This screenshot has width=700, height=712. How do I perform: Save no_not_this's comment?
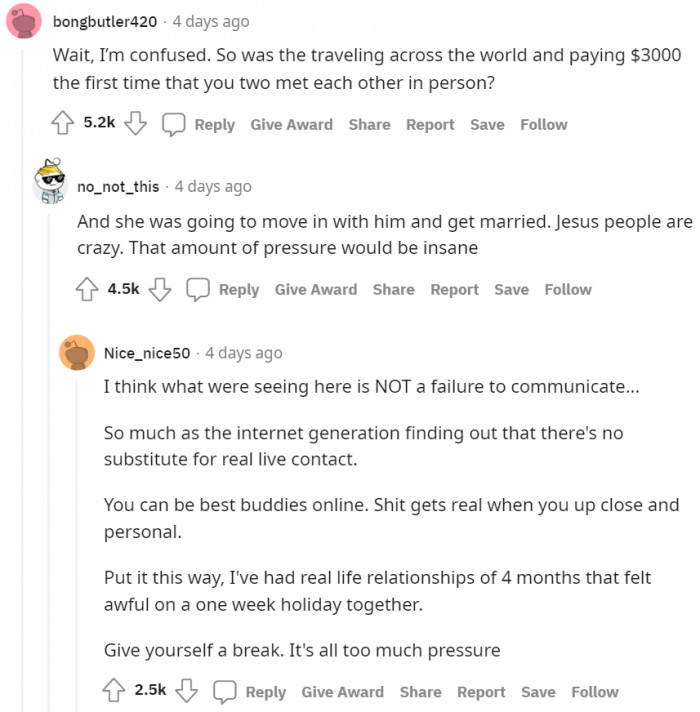coord(511,289)
